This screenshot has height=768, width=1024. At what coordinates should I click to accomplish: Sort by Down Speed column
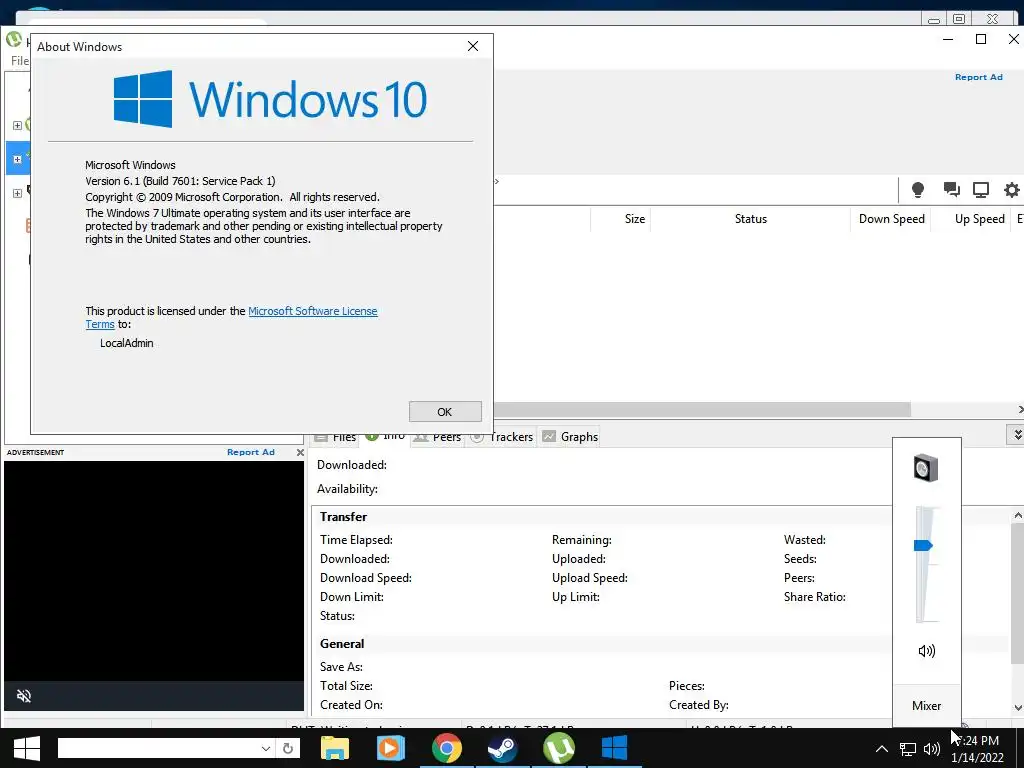click(x=891, y=219)
